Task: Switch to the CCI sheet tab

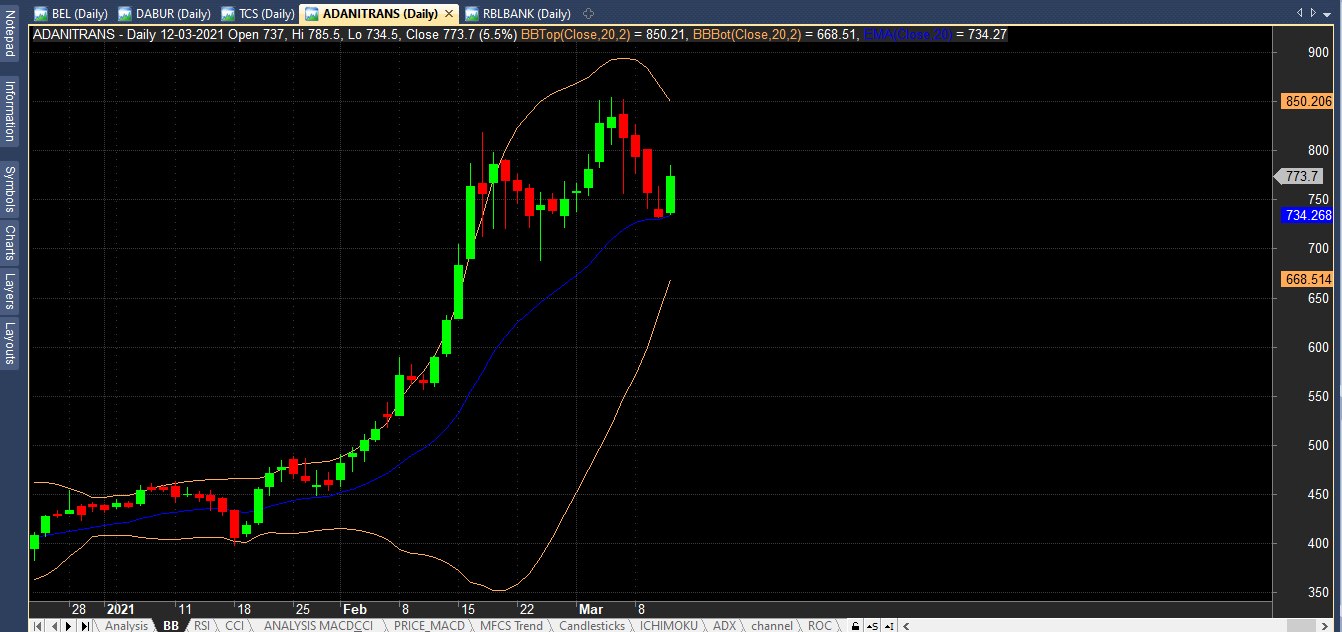Action: point(234,626)
